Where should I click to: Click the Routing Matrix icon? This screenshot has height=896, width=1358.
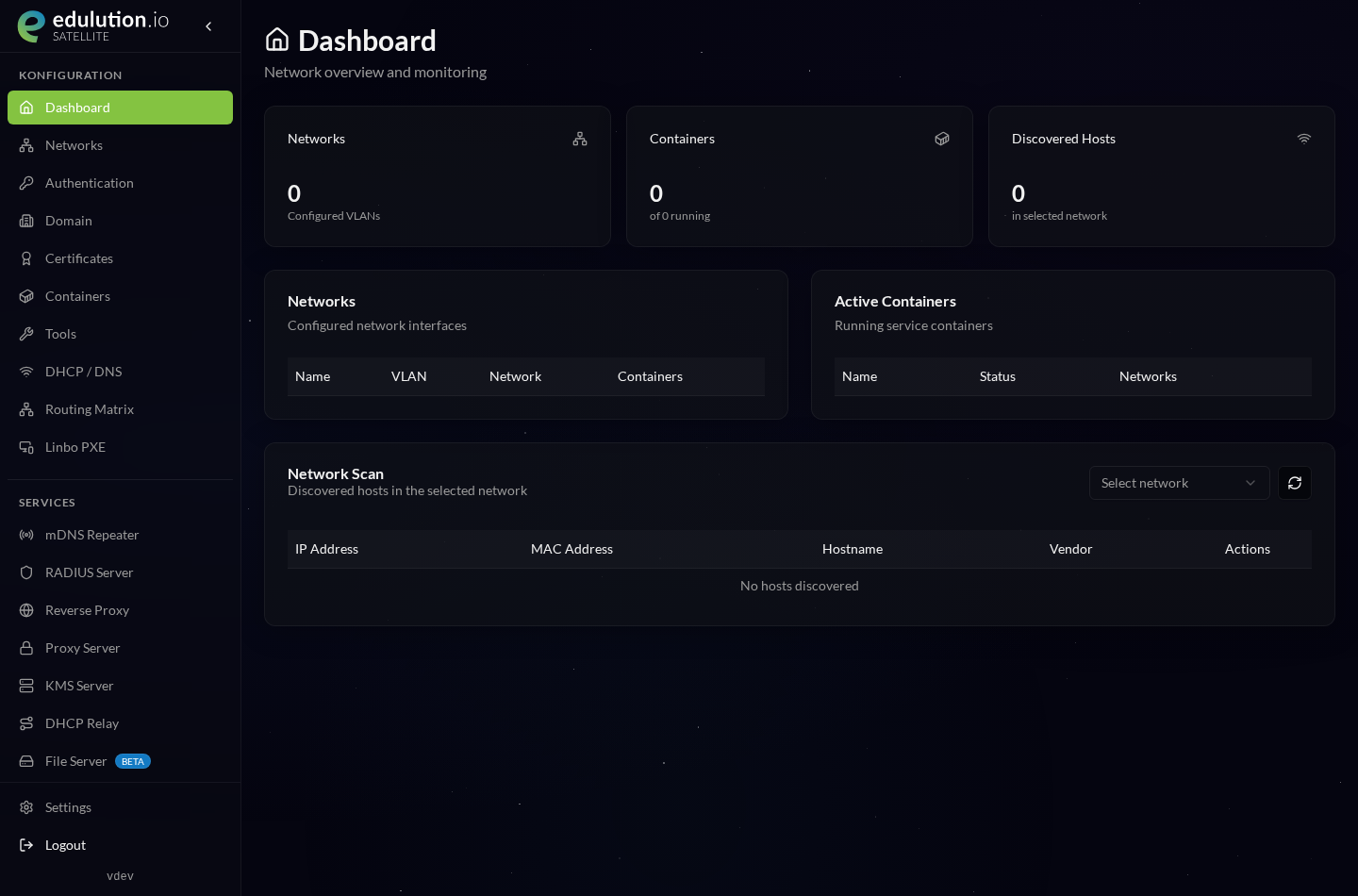26,409
